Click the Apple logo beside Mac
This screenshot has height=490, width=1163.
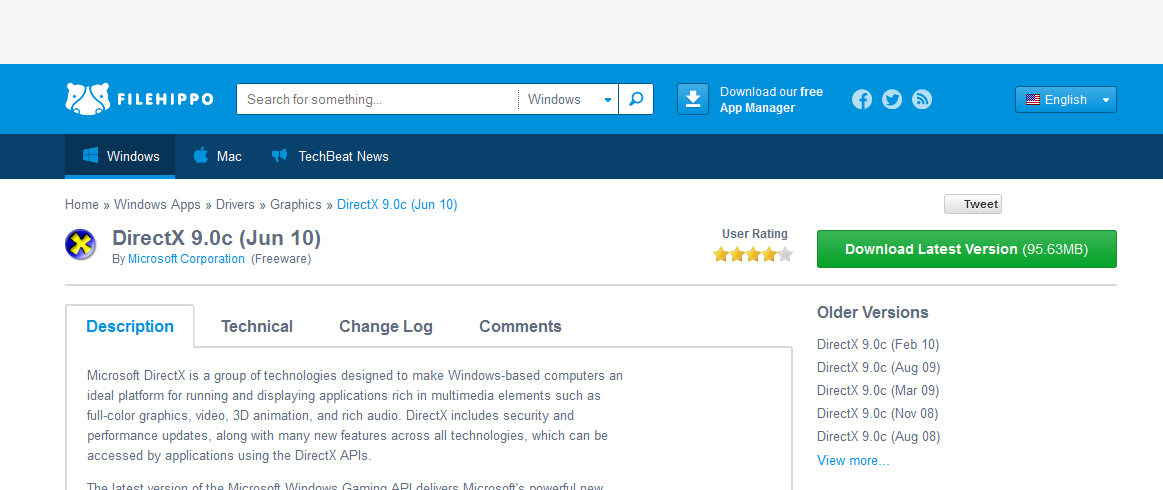tap(200, 156)
